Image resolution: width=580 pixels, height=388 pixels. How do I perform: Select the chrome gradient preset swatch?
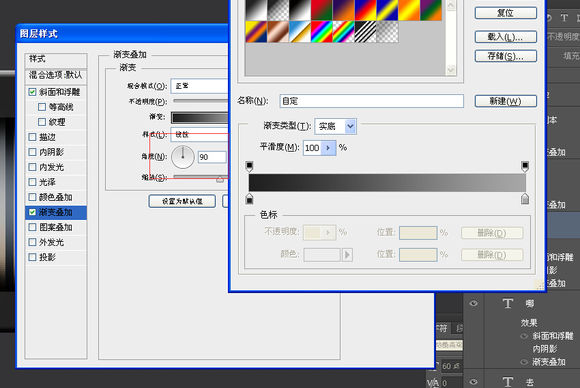pyautogui.click(x=300, y=32)
